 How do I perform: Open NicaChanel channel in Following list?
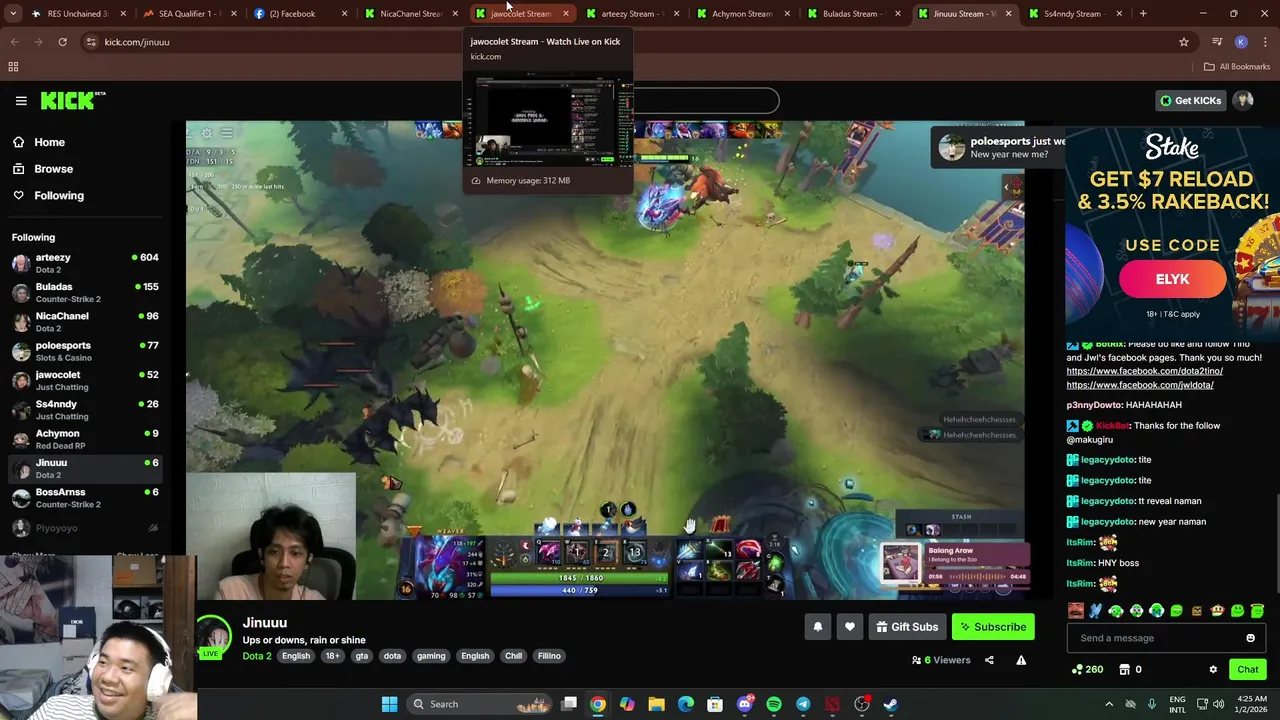tap(85, 321)
